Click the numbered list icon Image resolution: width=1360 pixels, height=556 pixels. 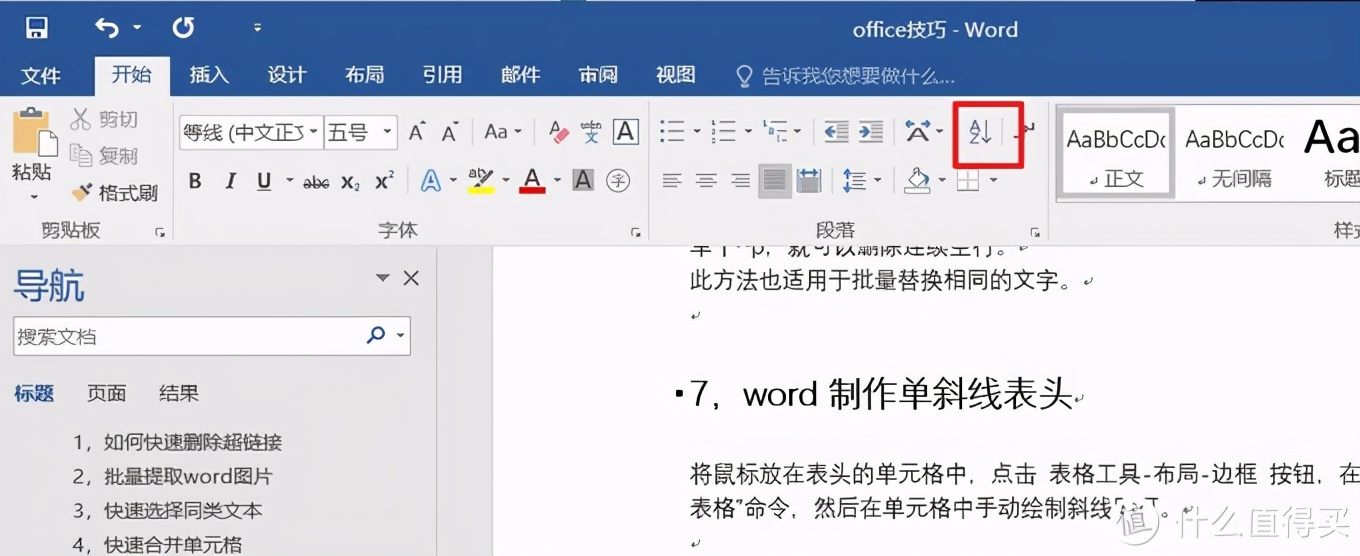(x=723, y=131)
